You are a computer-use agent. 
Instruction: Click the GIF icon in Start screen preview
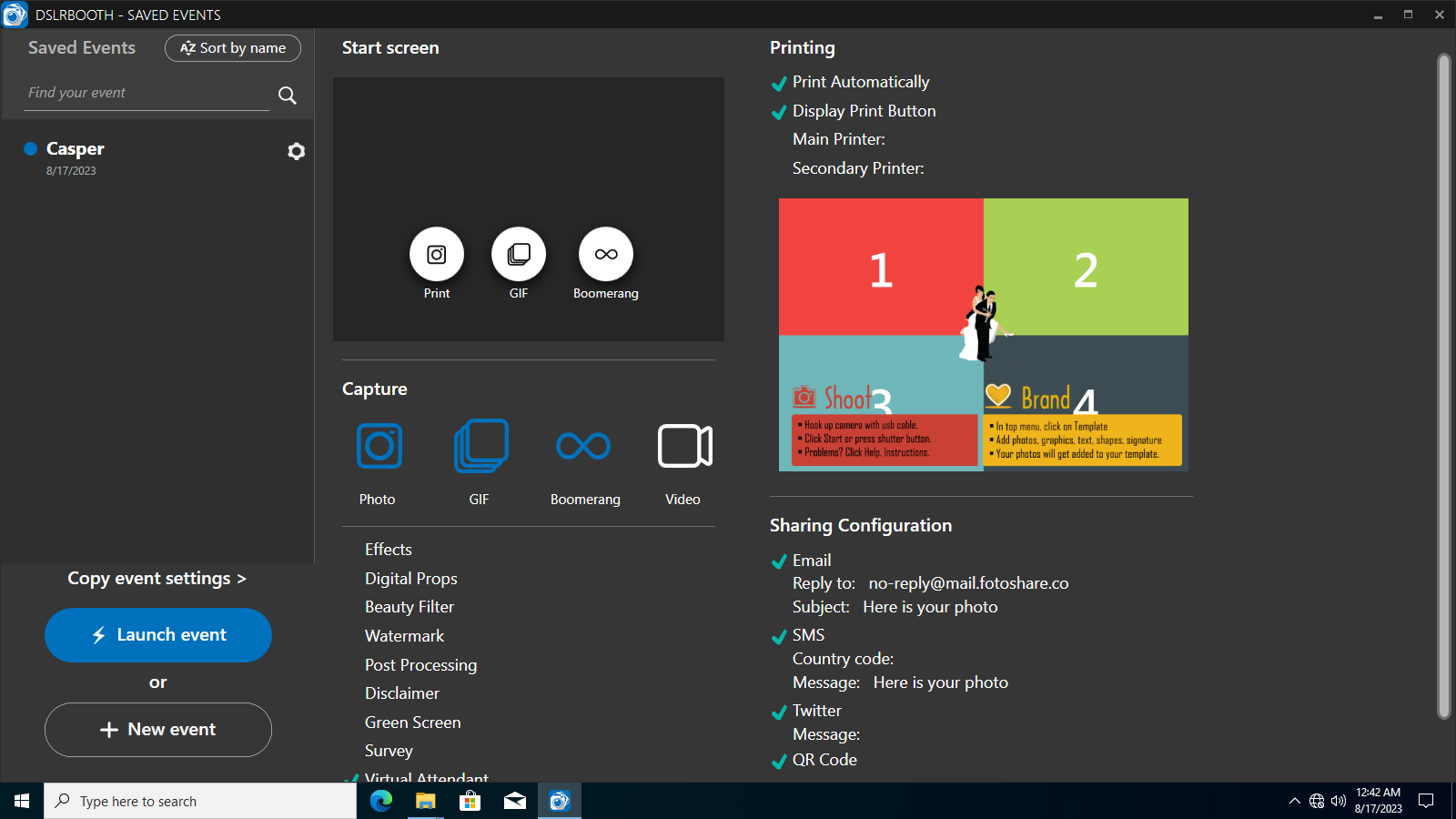coord(519,255)
